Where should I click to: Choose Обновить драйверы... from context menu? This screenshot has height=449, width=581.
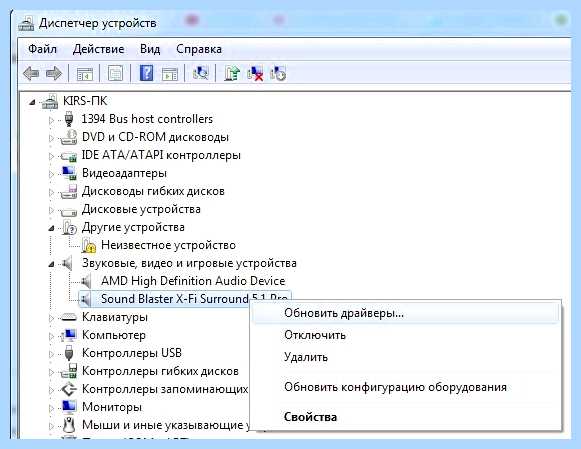(406, 313)
